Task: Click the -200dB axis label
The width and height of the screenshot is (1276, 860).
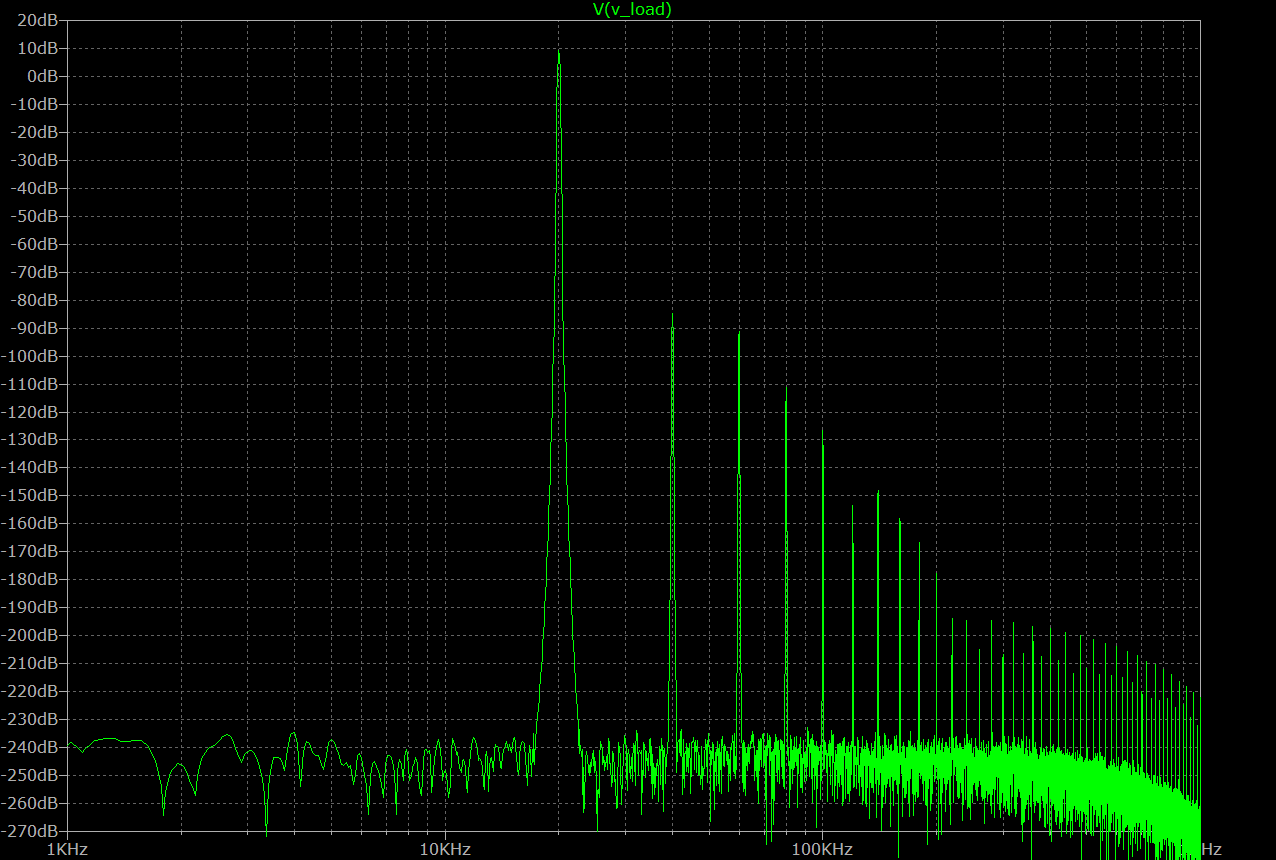Action: [x=31, y=635]
